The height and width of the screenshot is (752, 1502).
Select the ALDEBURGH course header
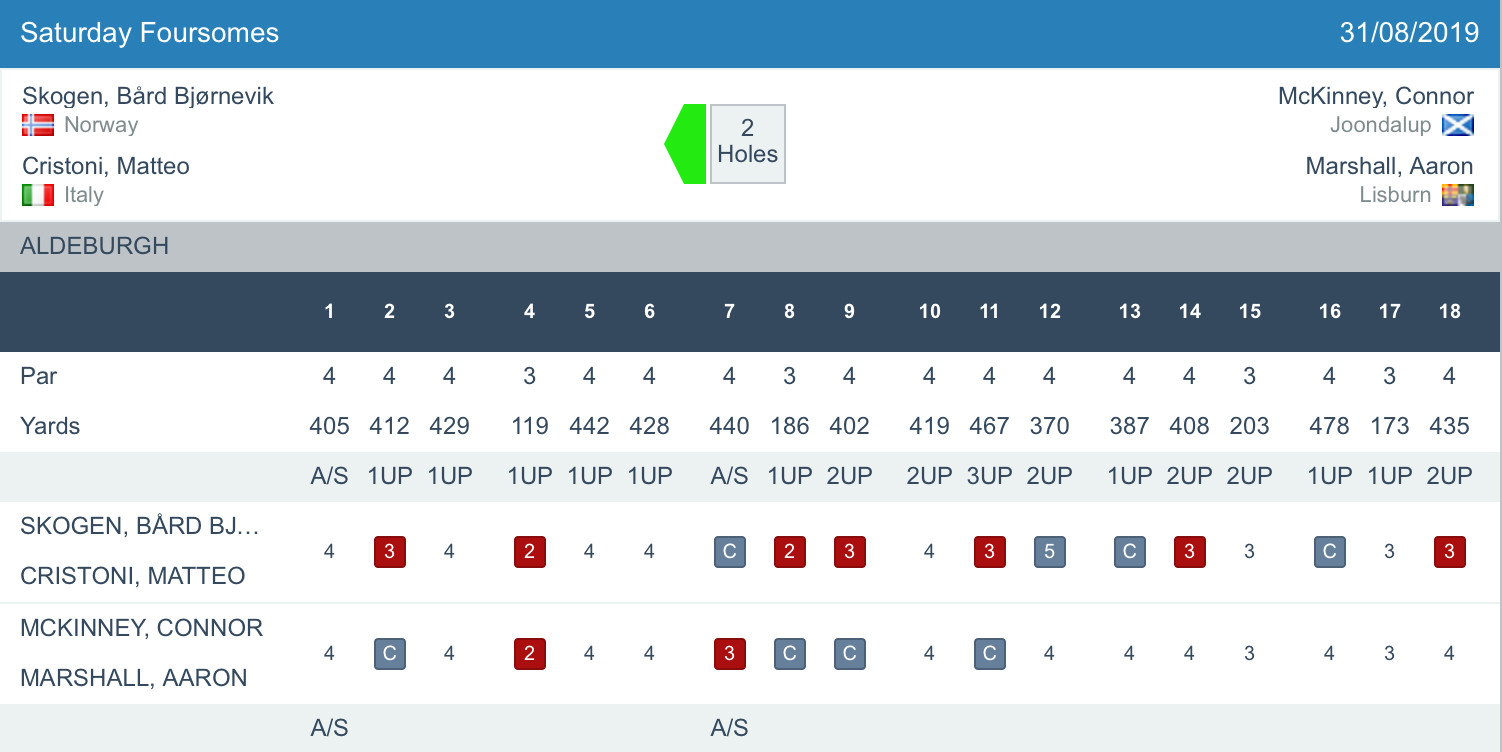click(94, 246)
